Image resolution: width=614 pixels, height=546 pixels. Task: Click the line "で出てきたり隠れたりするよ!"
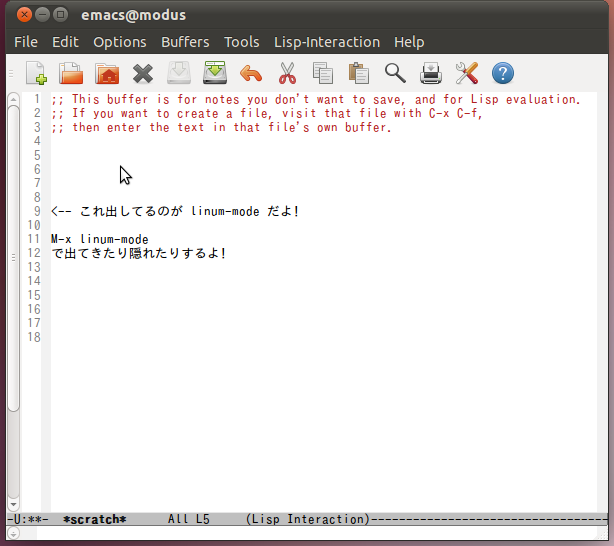[139, 253]
